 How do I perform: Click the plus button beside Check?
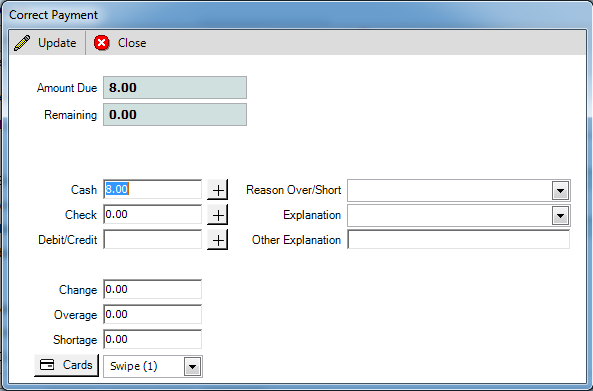(x=217, y=214)
